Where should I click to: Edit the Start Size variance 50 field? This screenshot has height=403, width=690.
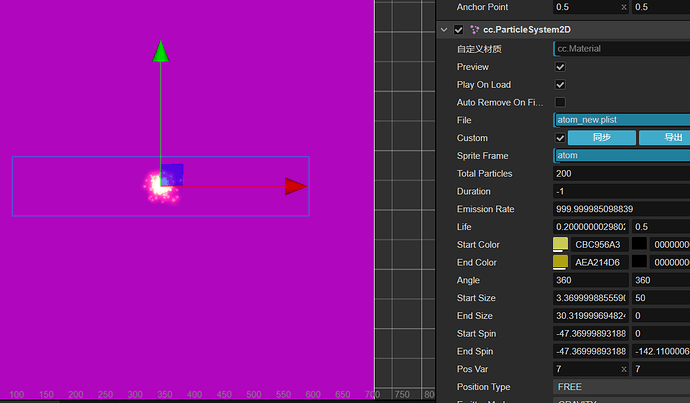[x=661, y=298]
